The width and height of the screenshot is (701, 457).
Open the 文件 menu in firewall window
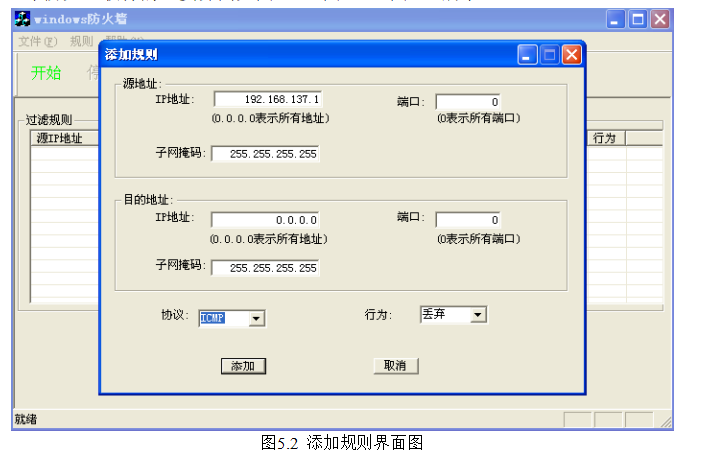click(x=38, y=42)
